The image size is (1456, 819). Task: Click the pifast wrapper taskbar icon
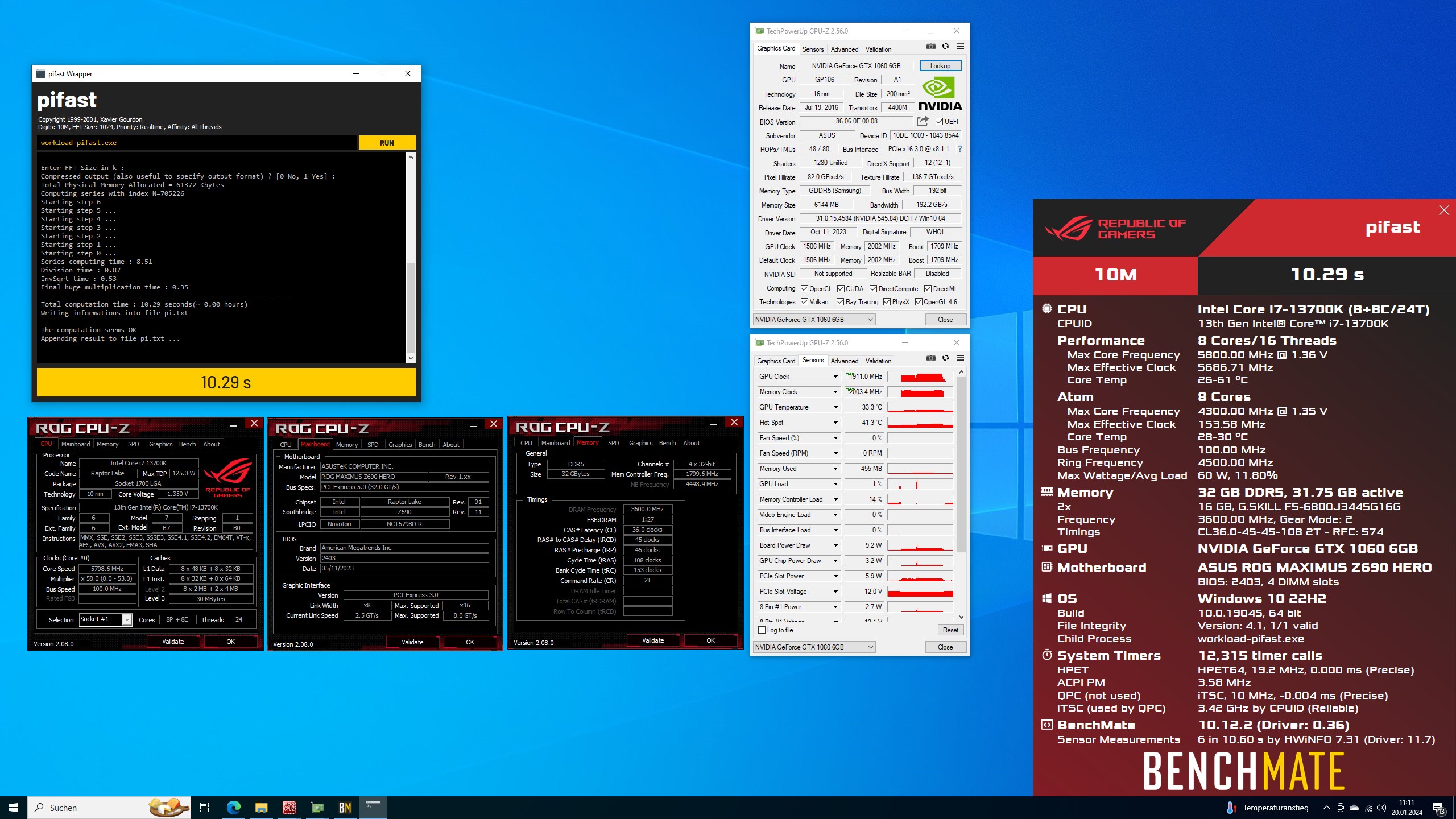click(x=373, y=808)
